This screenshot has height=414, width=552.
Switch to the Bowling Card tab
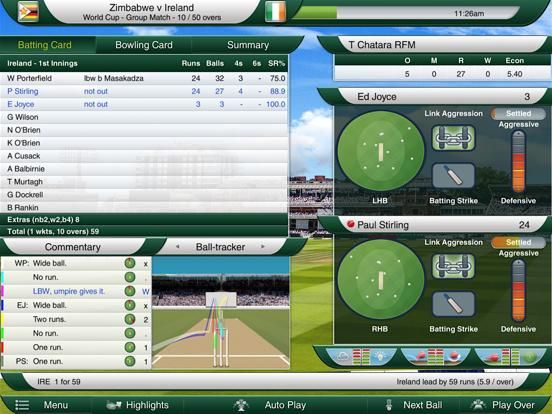point(144,45)
